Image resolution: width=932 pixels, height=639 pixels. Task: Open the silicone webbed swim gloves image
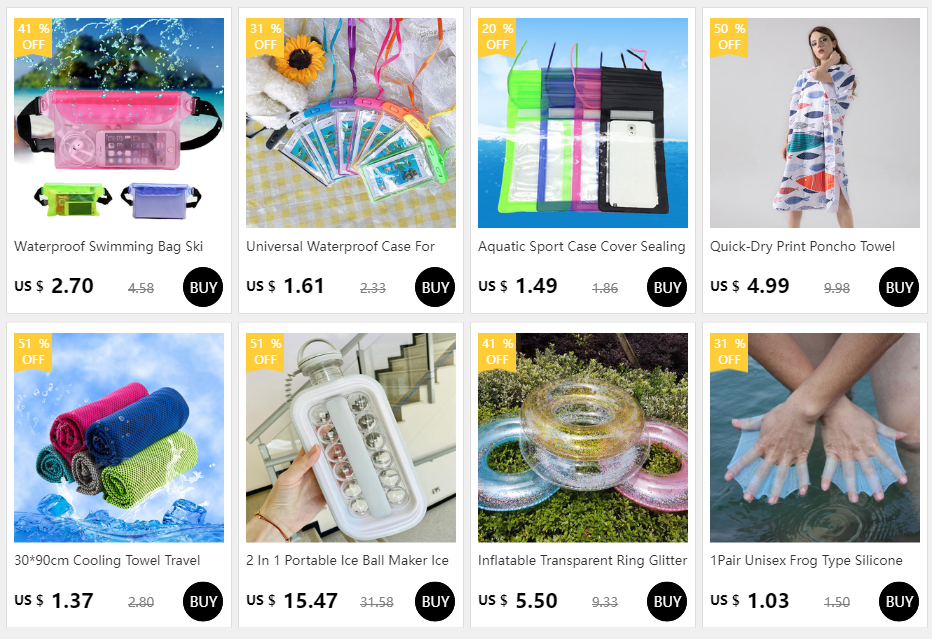814,437
